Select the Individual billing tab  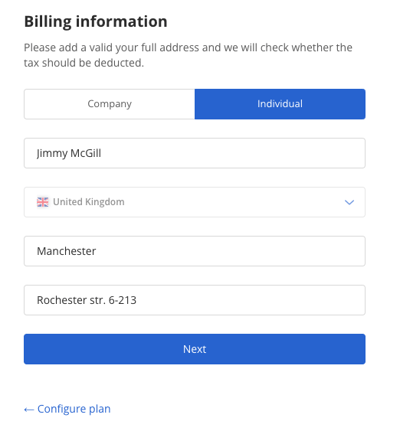coord(280,104)
